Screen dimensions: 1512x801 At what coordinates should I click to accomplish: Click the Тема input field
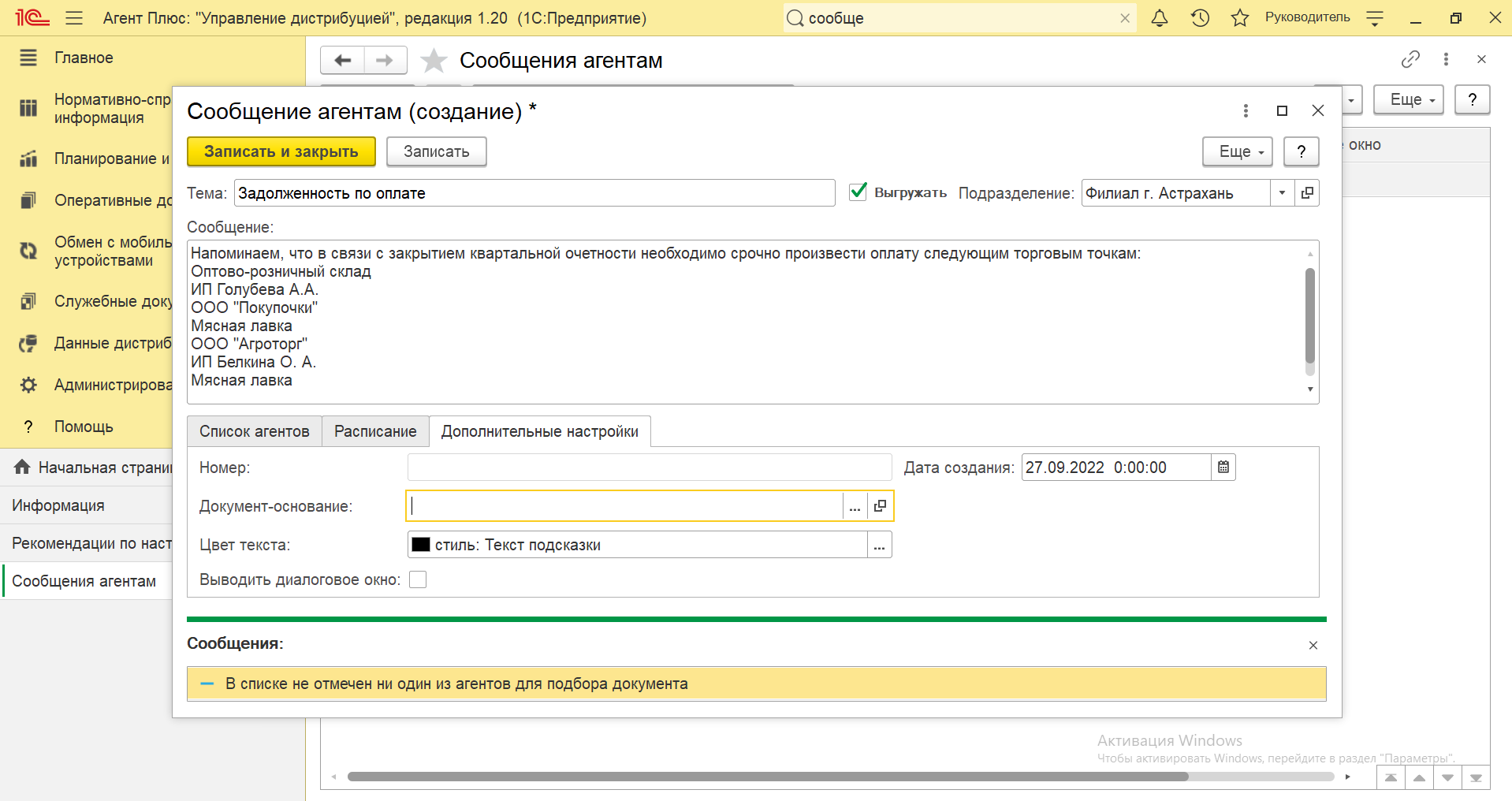(x=534, y=193)
